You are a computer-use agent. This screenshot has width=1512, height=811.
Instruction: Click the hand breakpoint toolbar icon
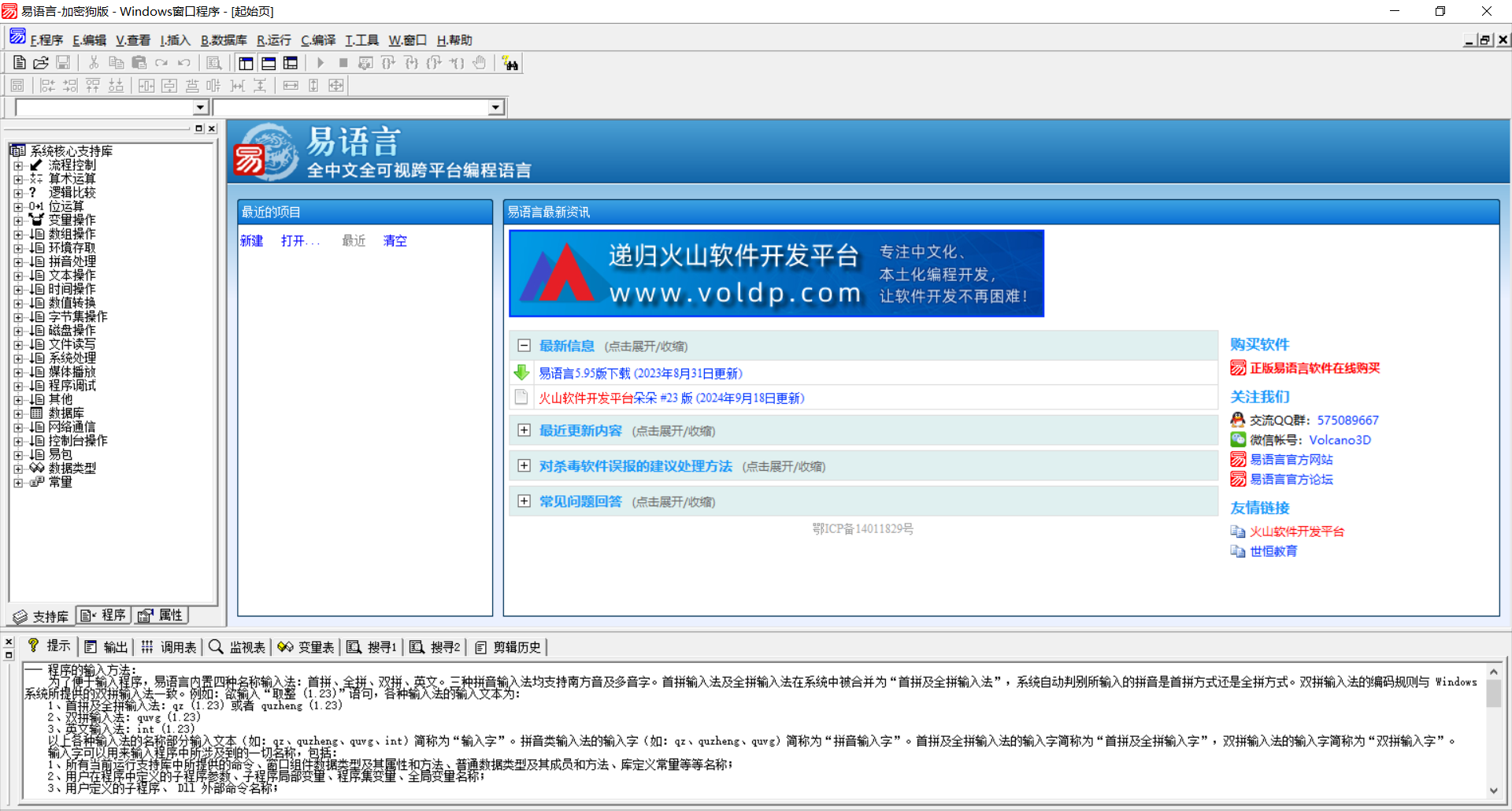point(480,63)
